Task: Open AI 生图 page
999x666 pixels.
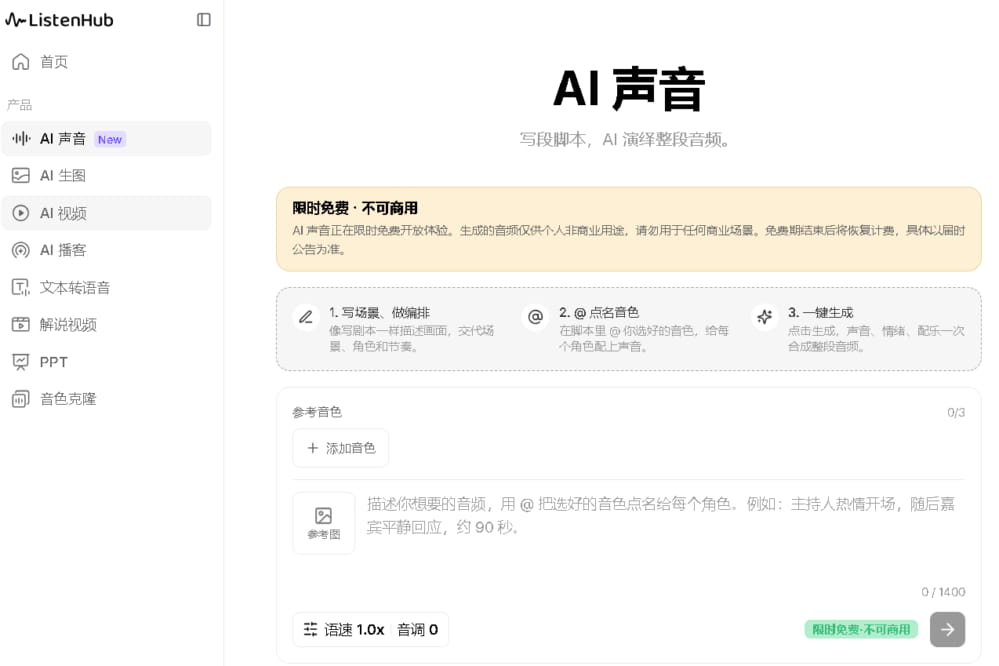Action: [x=106, y=175]
